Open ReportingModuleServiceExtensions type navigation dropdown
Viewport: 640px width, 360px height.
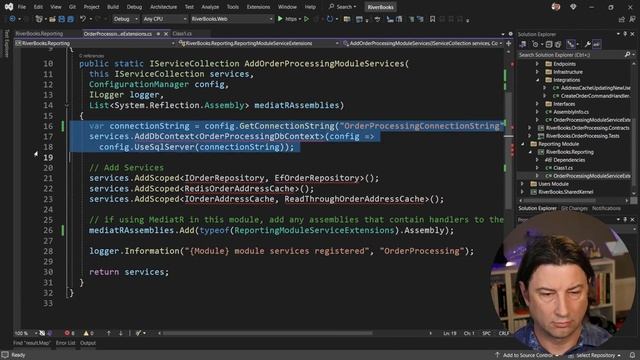point(259,43)
